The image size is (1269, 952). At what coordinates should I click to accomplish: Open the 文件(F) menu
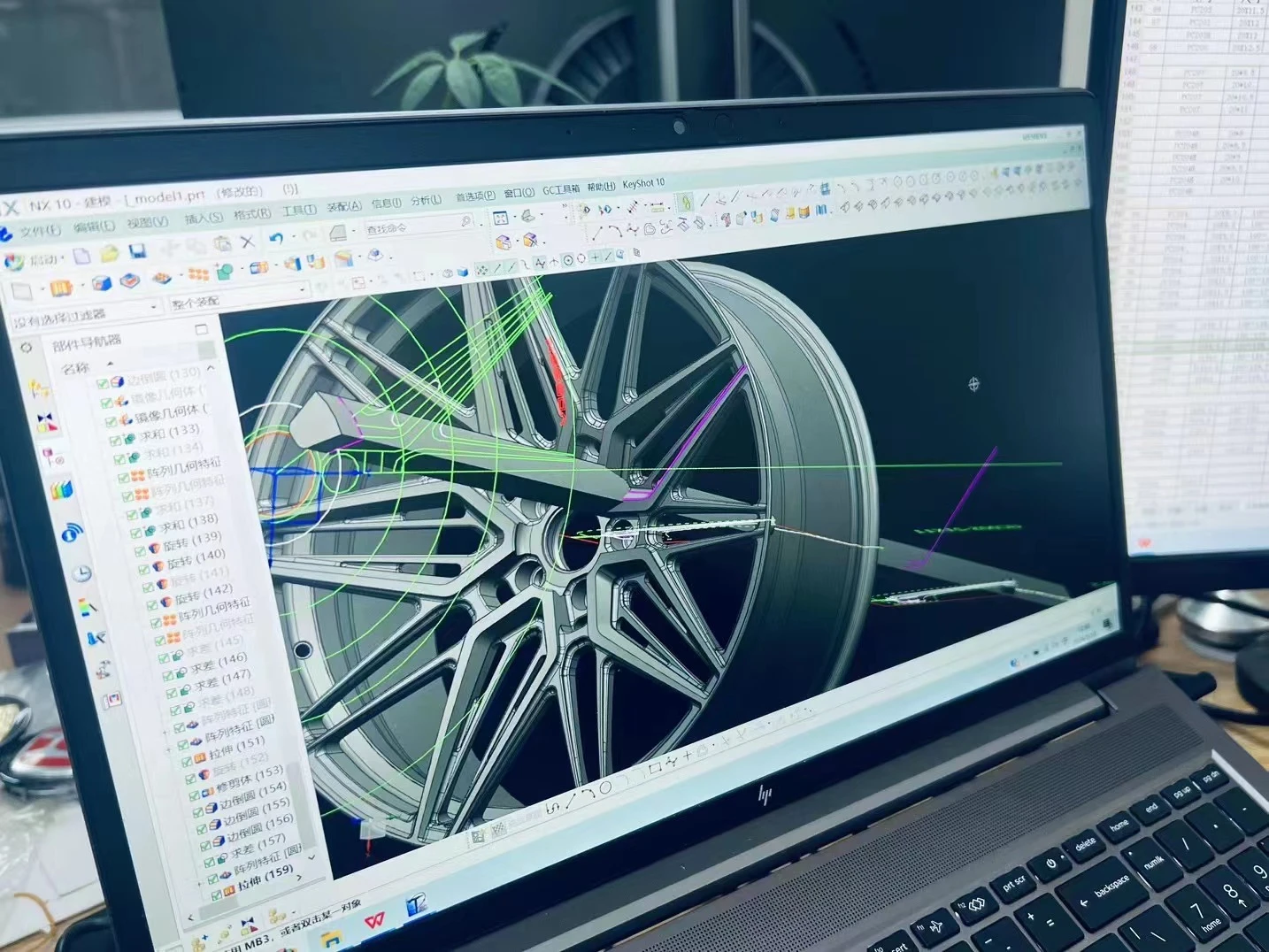pos(41,230)
